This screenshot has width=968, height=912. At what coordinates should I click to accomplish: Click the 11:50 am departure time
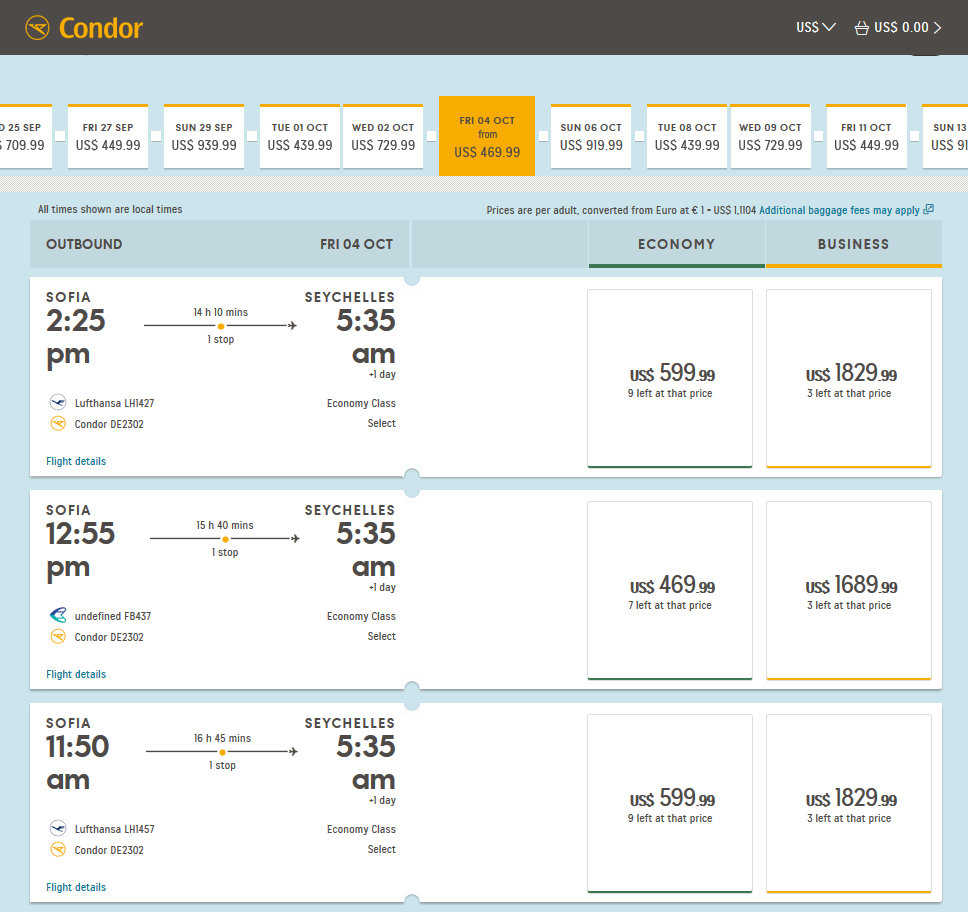78,763
